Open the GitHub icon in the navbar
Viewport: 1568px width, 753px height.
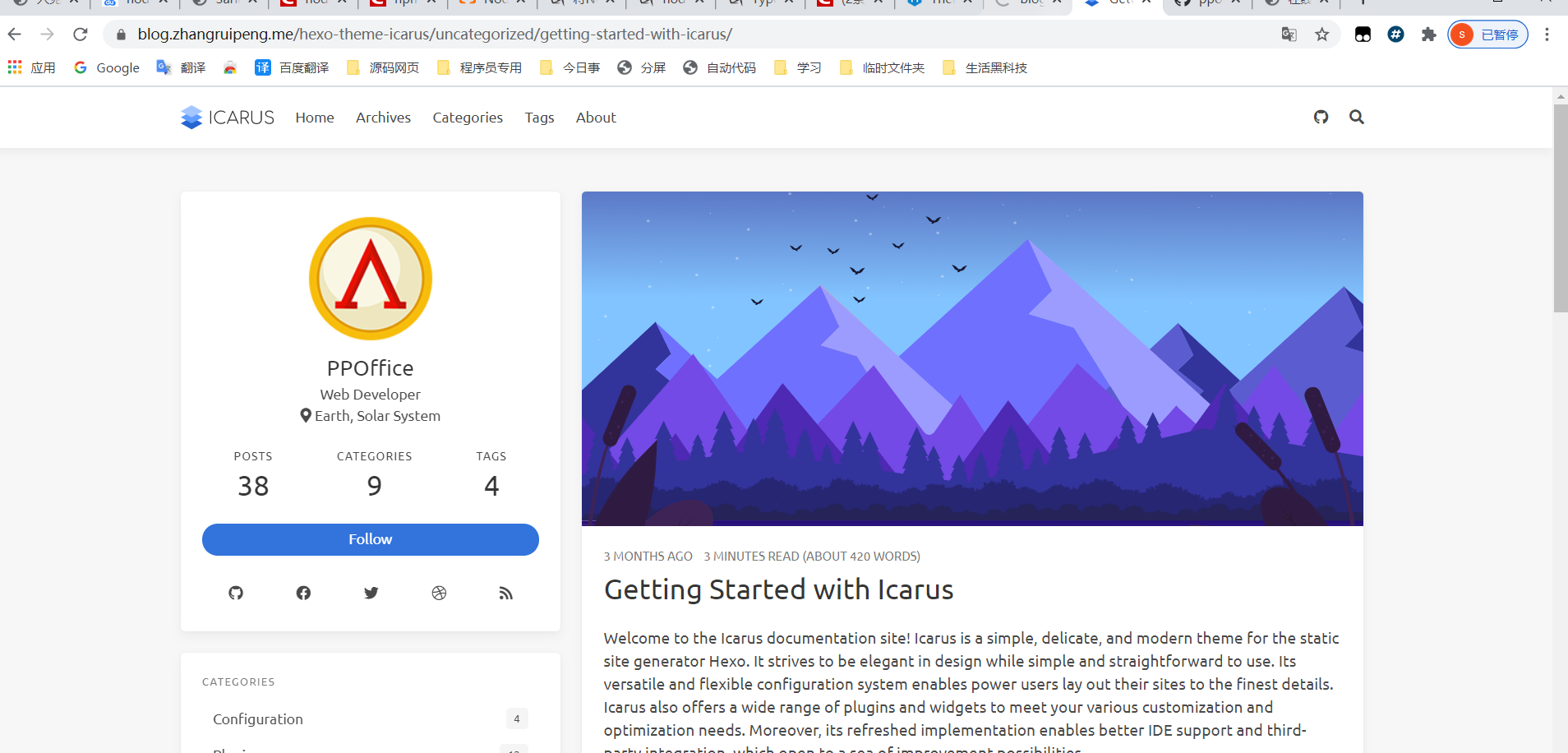[x=1321, y=118]
